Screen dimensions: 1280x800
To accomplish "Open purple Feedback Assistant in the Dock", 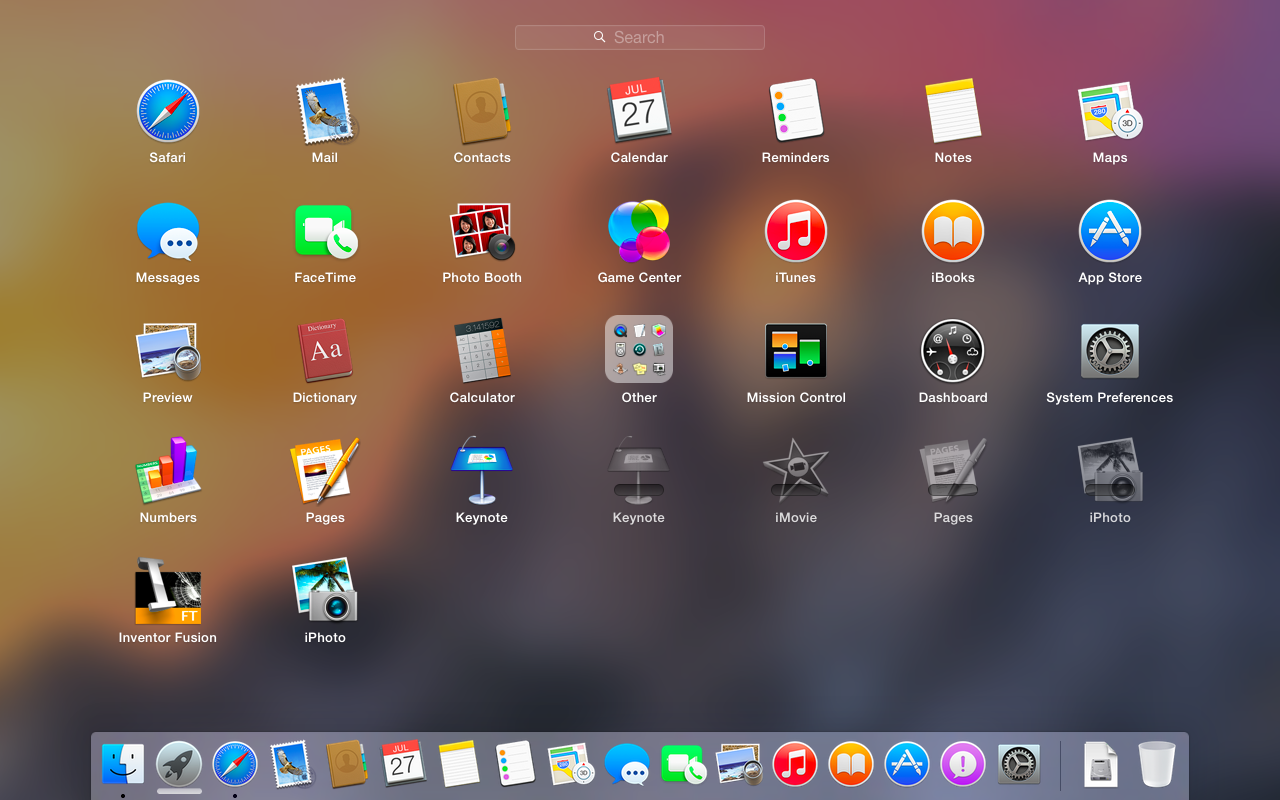I will coord(963,765).
